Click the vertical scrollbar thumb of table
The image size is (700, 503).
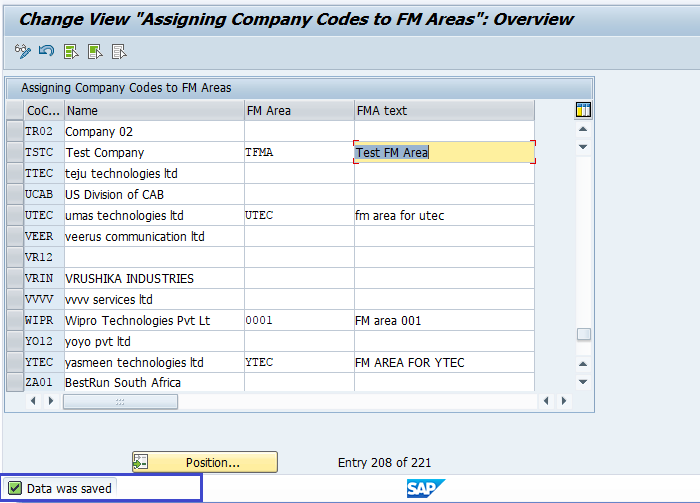coord(584,335)
